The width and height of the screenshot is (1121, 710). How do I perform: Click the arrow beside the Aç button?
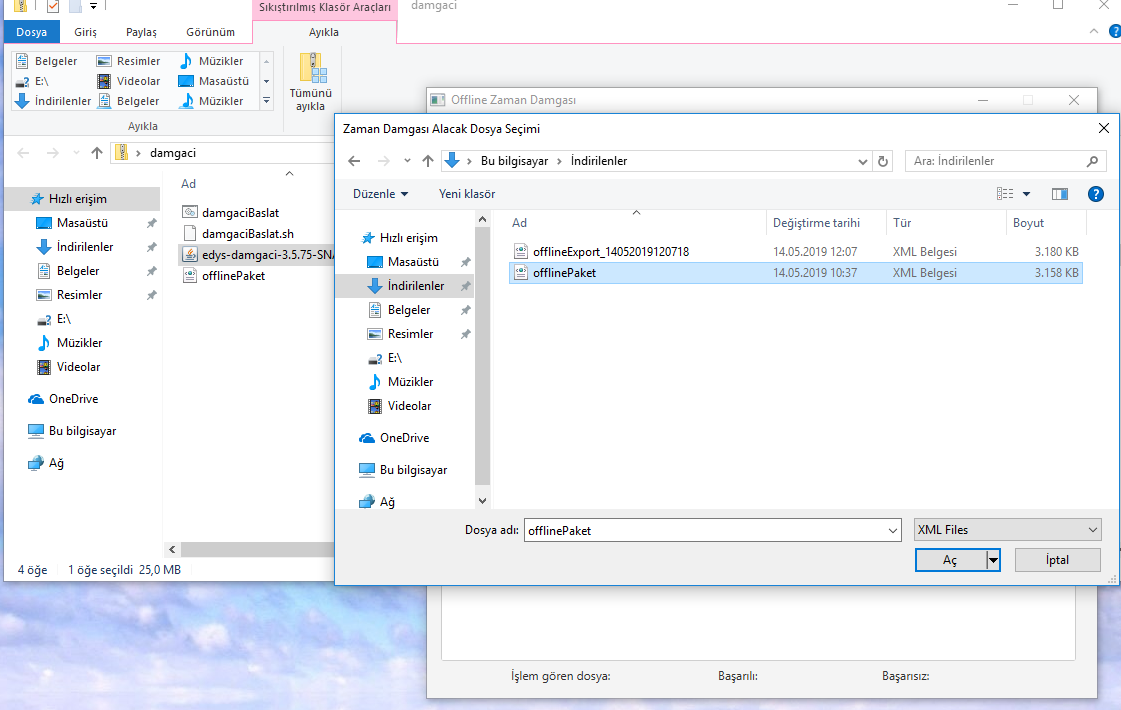click(x=993, y=561)
